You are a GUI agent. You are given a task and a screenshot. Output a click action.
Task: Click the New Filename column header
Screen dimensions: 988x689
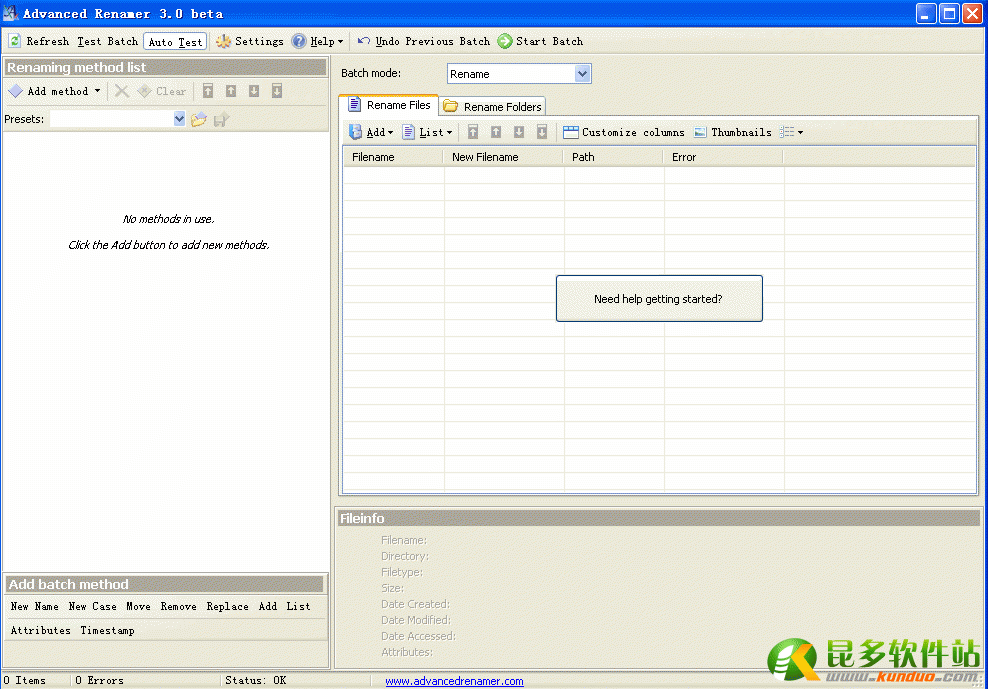tap(485, 157)
